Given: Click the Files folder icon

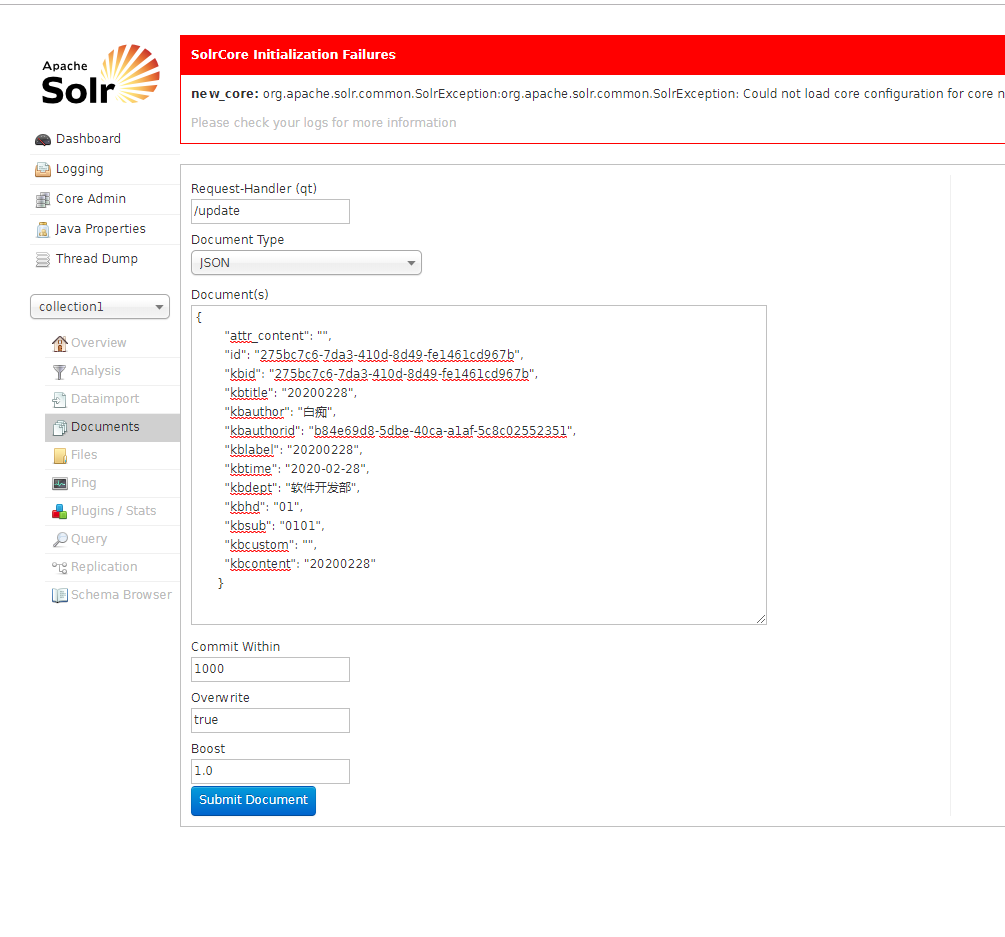Looking at the screenshot, I should [x=60, y=456].
